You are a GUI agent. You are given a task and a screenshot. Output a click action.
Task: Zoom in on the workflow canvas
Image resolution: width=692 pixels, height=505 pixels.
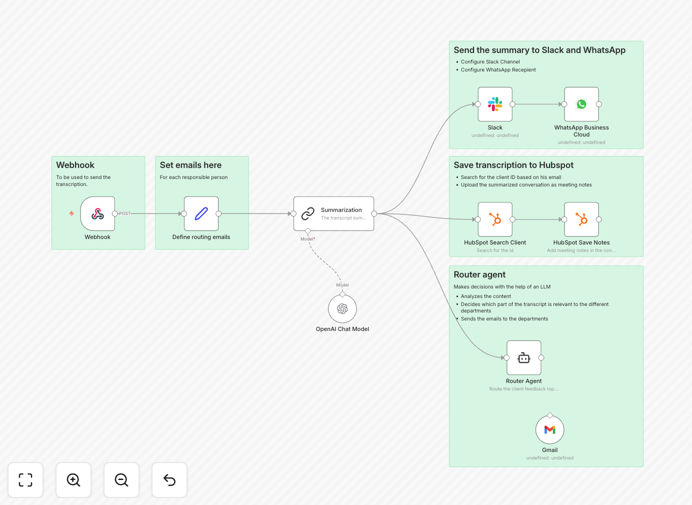point(73,480)
